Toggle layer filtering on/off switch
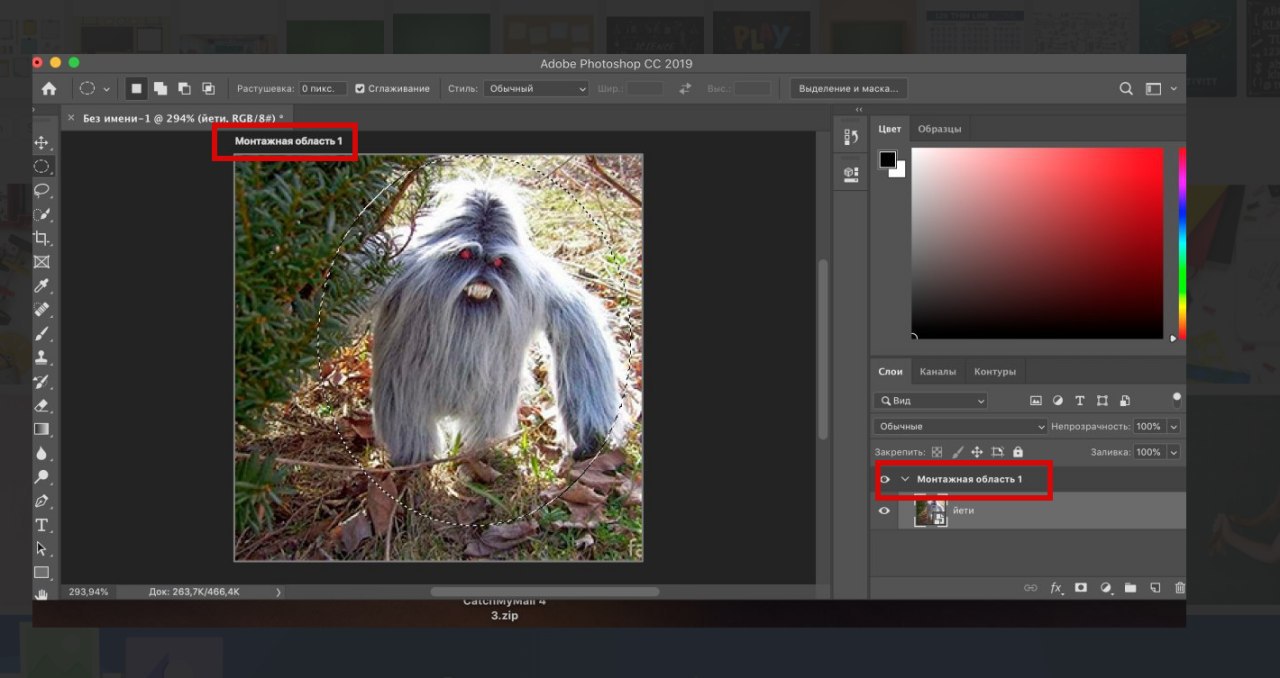The height and width of the screenshot is (678, 1280). tap(1176, 399)
